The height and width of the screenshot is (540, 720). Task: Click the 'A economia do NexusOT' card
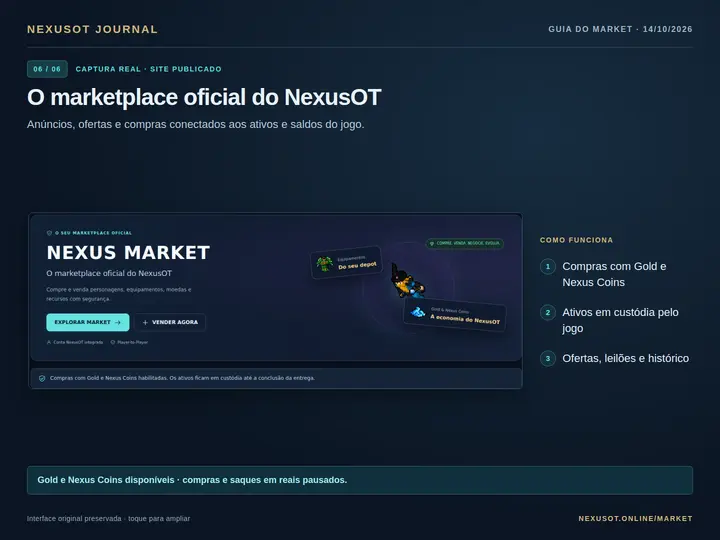455,315
